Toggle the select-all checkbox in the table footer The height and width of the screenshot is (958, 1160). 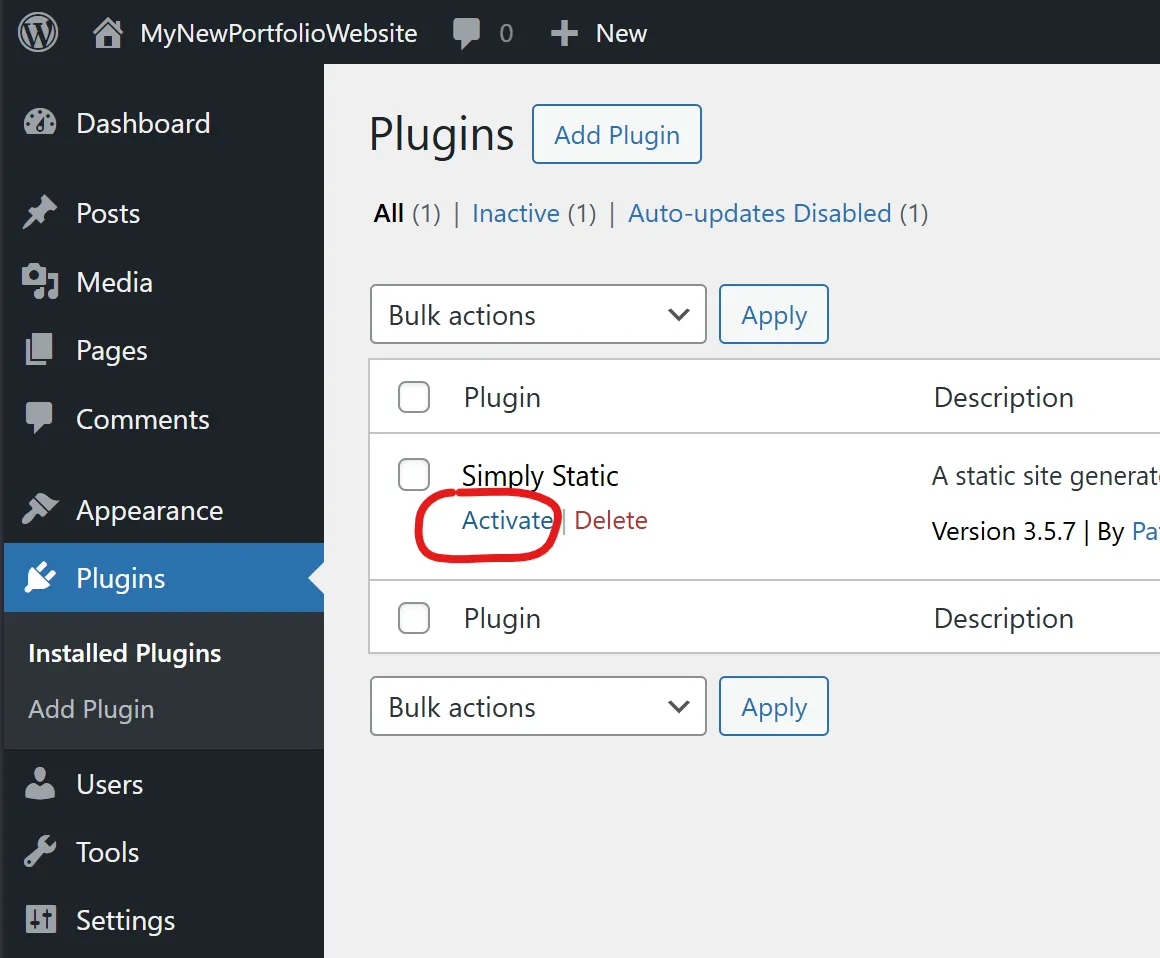pos(414,618)
